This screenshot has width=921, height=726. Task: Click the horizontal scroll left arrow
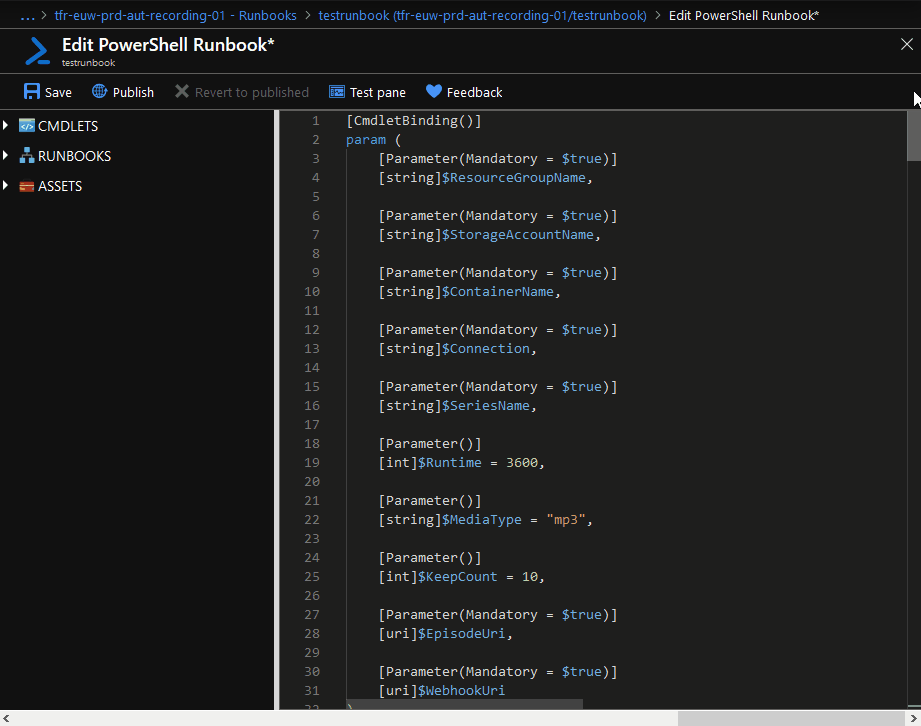coord(6,718)
